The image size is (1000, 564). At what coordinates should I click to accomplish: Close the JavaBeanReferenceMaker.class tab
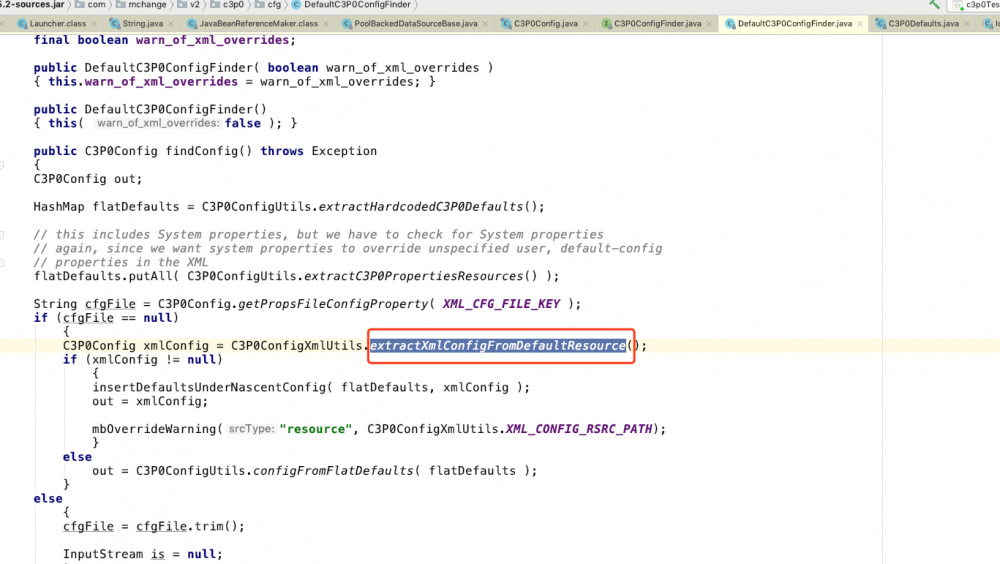click(x=326, y=24)
